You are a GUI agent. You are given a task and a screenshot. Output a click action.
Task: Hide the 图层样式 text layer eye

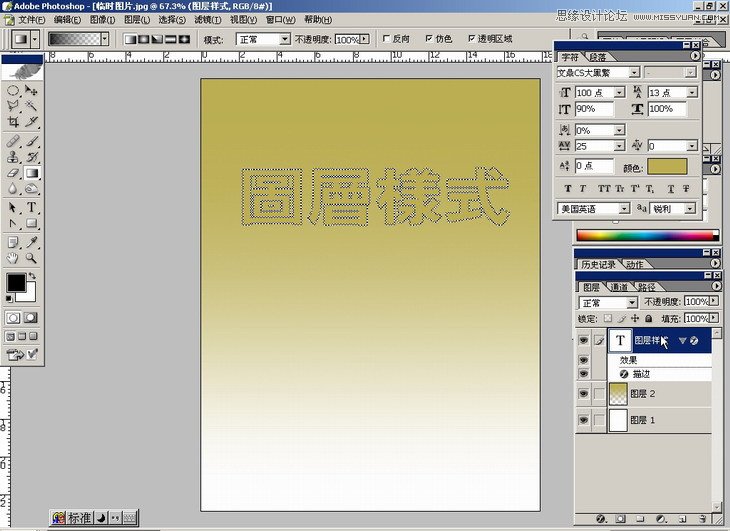pyautogui.click(x=583, y=341)
